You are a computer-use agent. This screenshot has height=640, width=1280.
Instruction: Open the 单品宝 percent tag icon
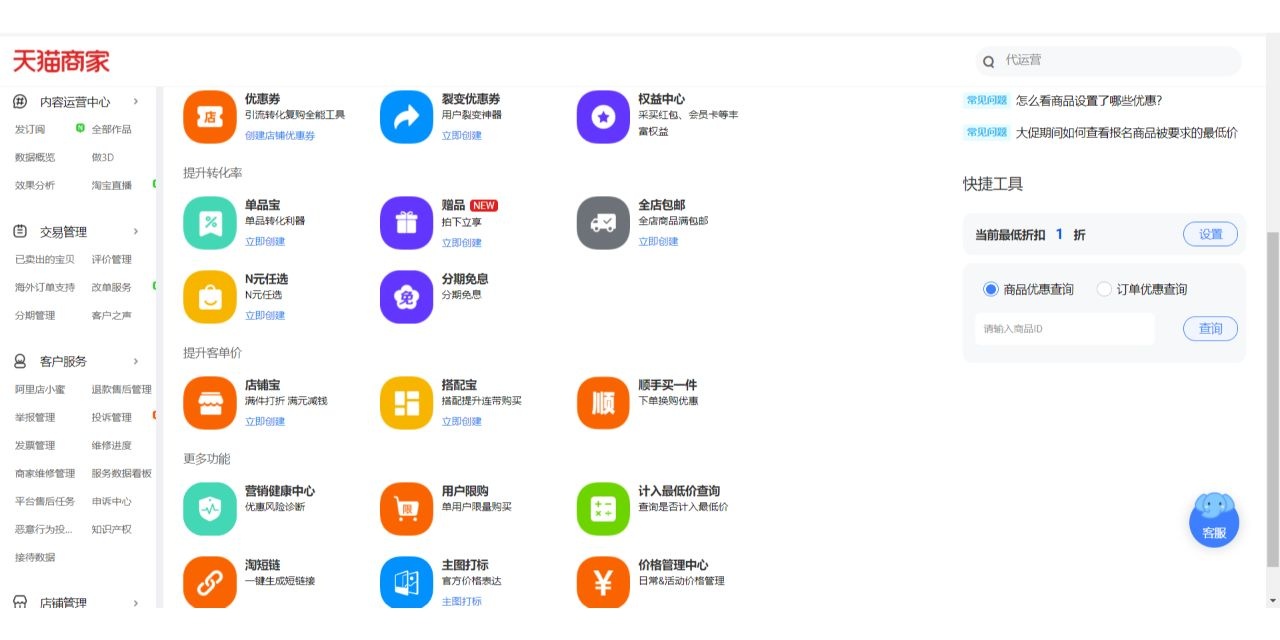click(x=210, y=223)
